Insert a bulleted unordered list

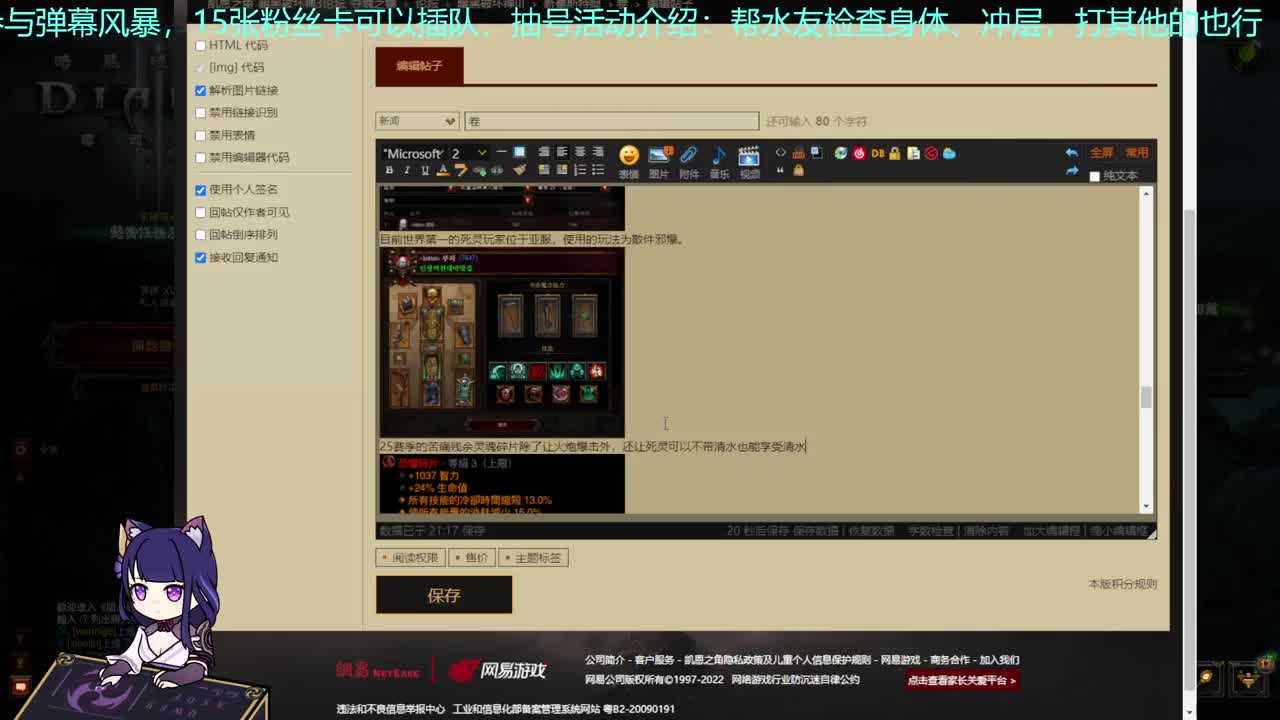597,170
